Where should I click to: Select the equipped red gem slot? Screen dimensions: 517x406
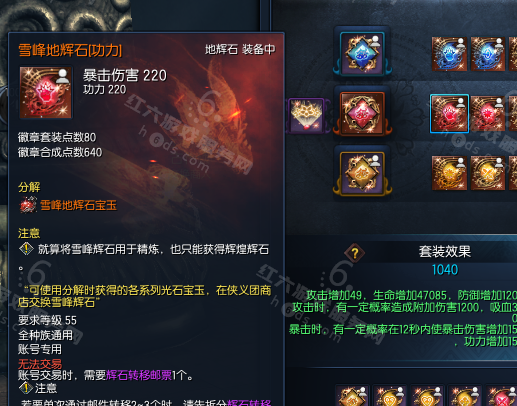(x=362, y=113)
